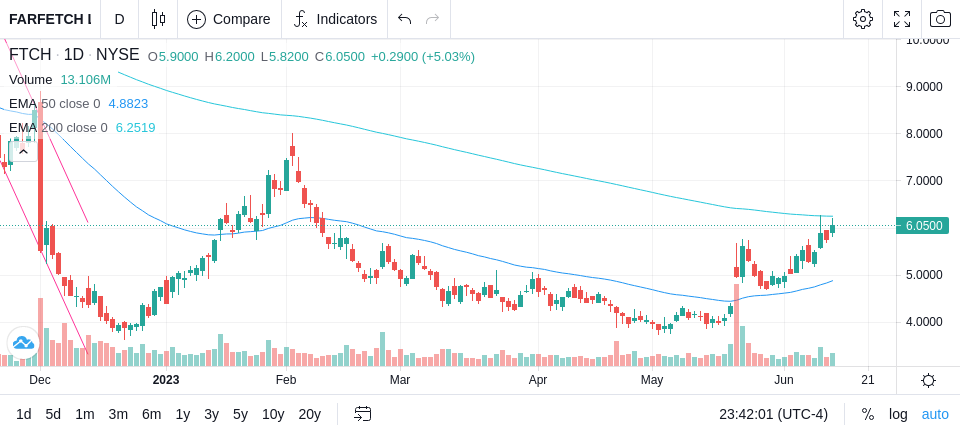Open time axis settings gear icon

pyautogui.click(x=928, y=380)
